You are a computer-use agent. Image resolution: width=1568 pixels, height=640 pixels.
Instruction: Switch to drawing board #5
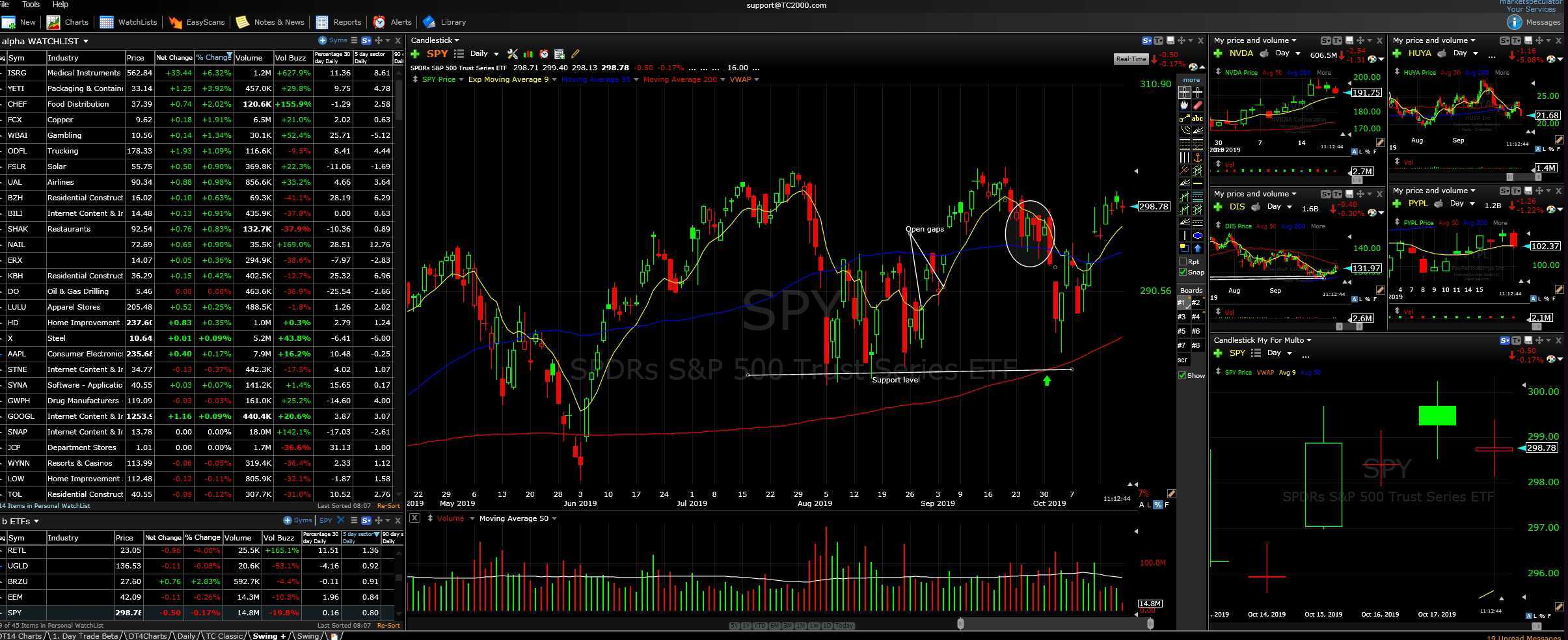(x=1182, y=331)
